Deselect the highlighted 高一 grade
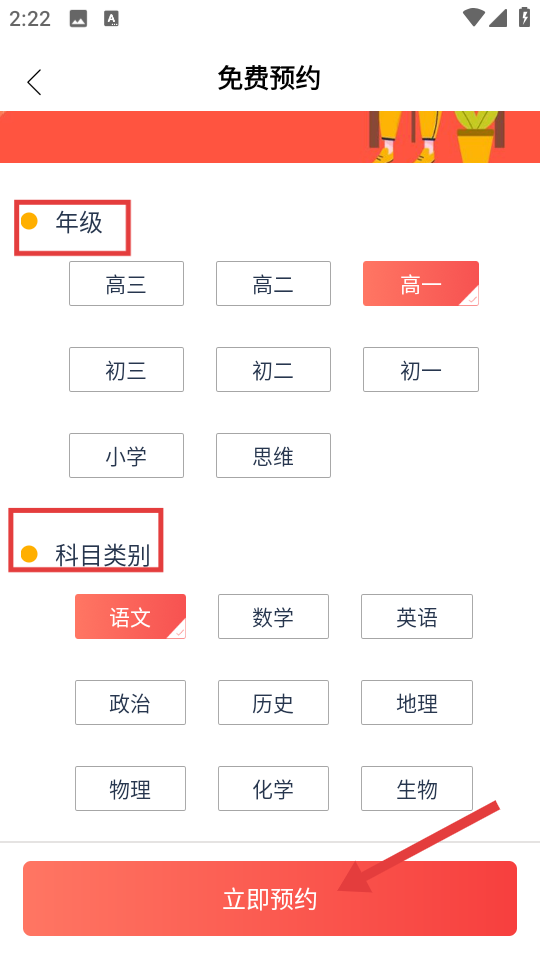Screen dimensions: 540x960 [421, 283]
